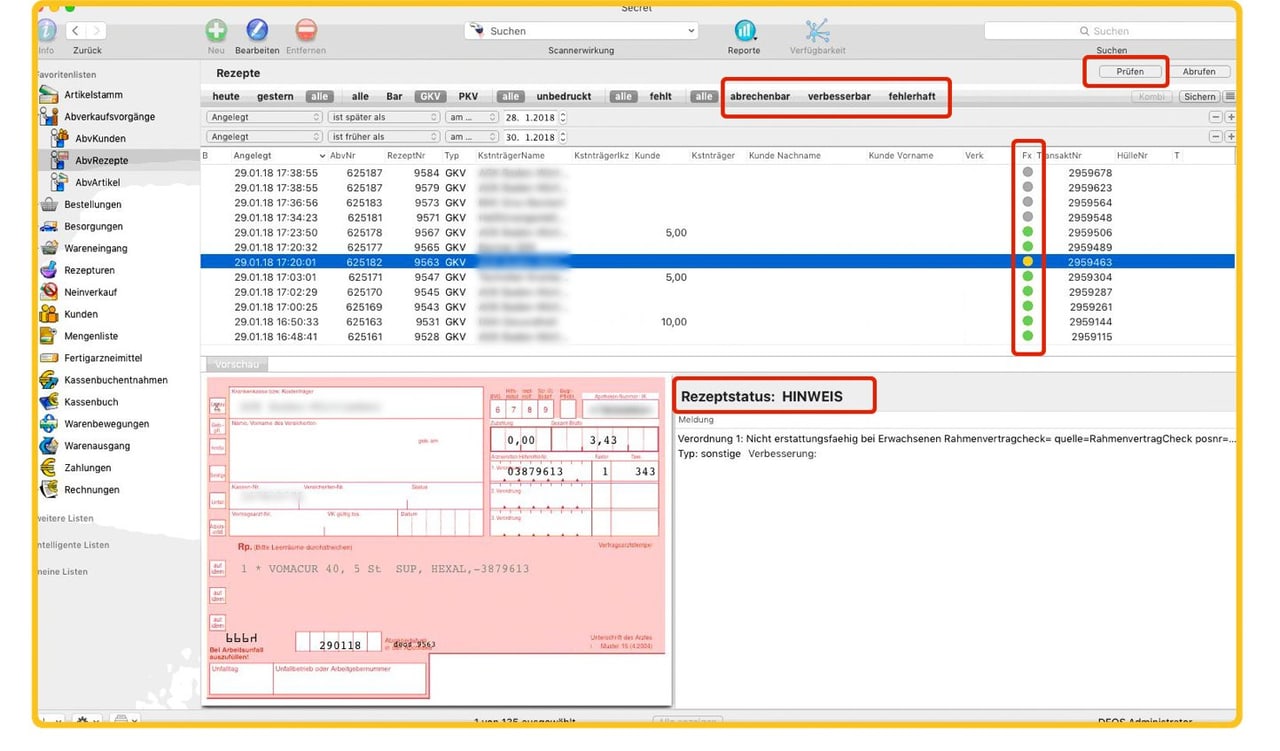Click the Sichern button
The image size is (1280, 751).
[1199, 97]
